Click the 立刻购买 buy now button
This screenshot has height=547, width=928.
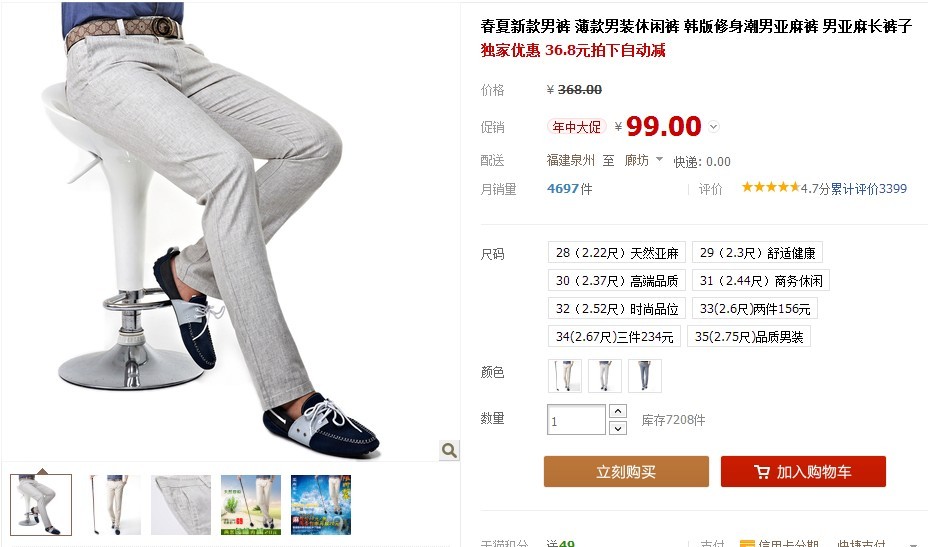pos(626,472)
